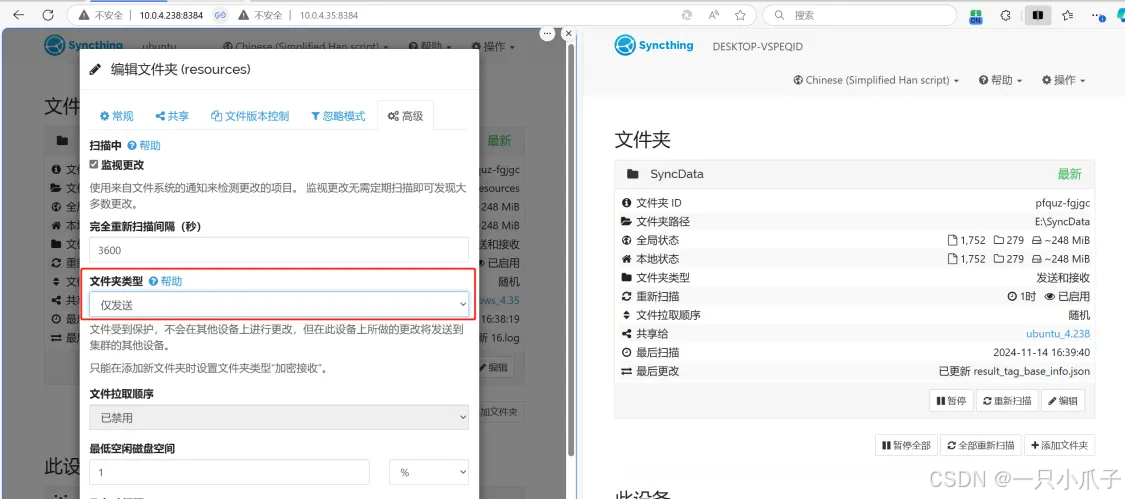Viewport: 1125px width, 499px height.
Task: Toggle the 监视更改 checkbox
Action: pos(94,164)
